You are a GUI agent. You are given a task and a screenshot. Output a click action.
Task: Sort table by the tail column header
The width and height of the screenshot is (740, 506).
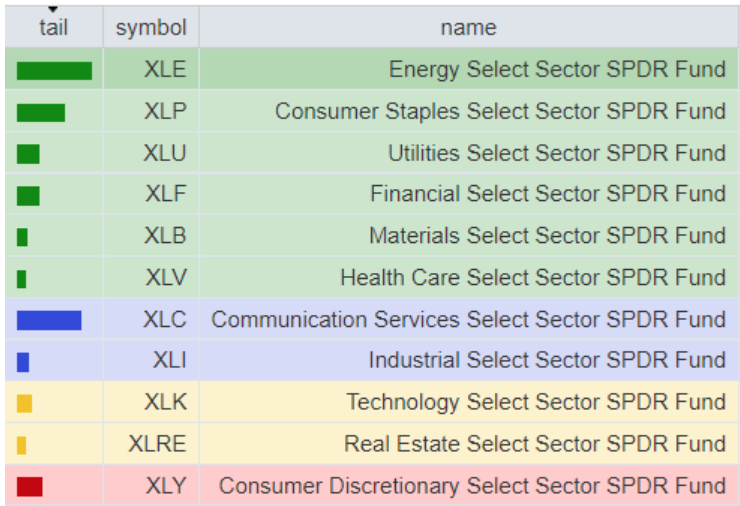click(x=53, y=27)
